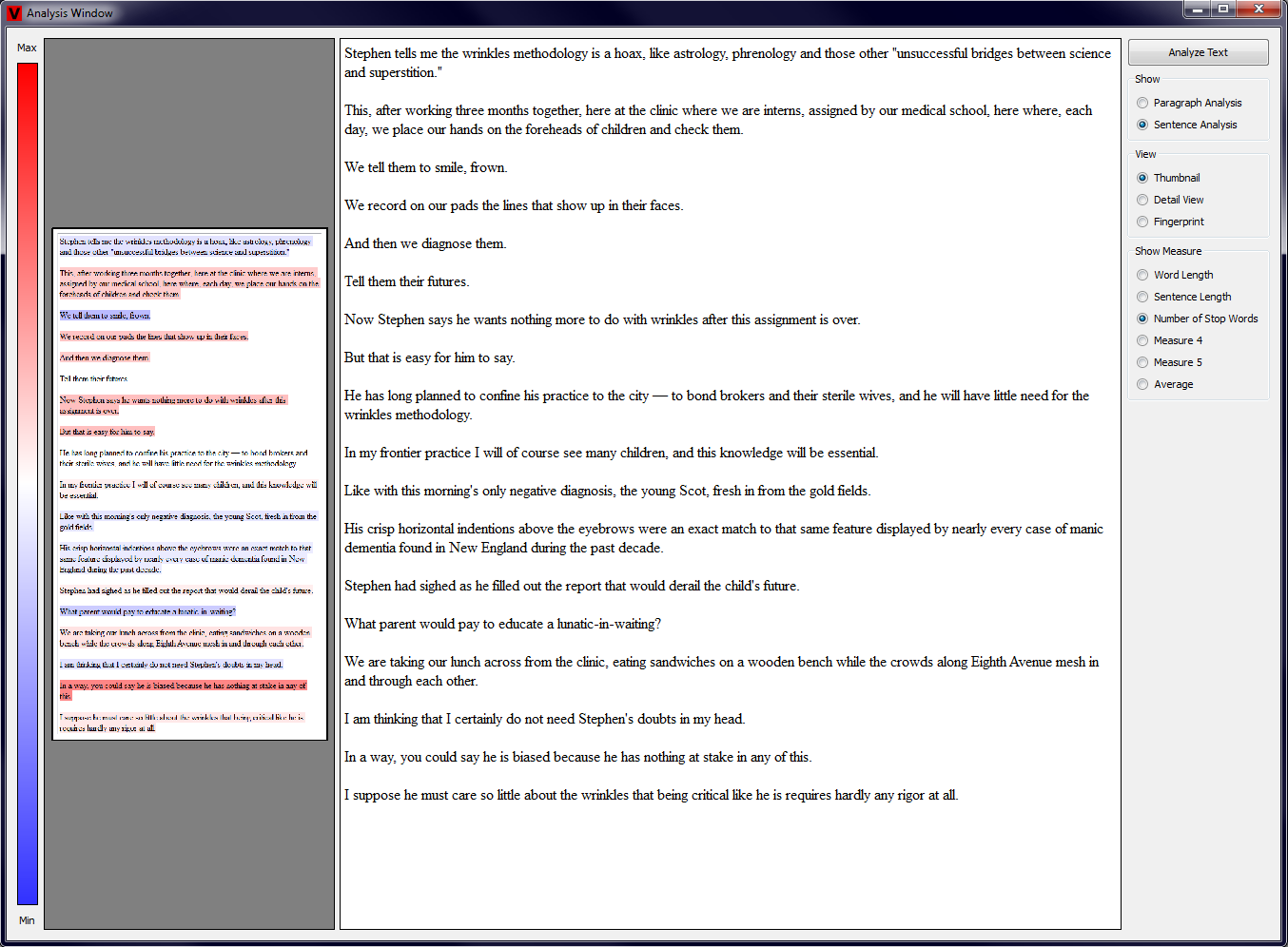Click the Analyze Text button
The height and width of the screenshot is (947, 1288).
pyautogui.click(x=1198, y=52)
